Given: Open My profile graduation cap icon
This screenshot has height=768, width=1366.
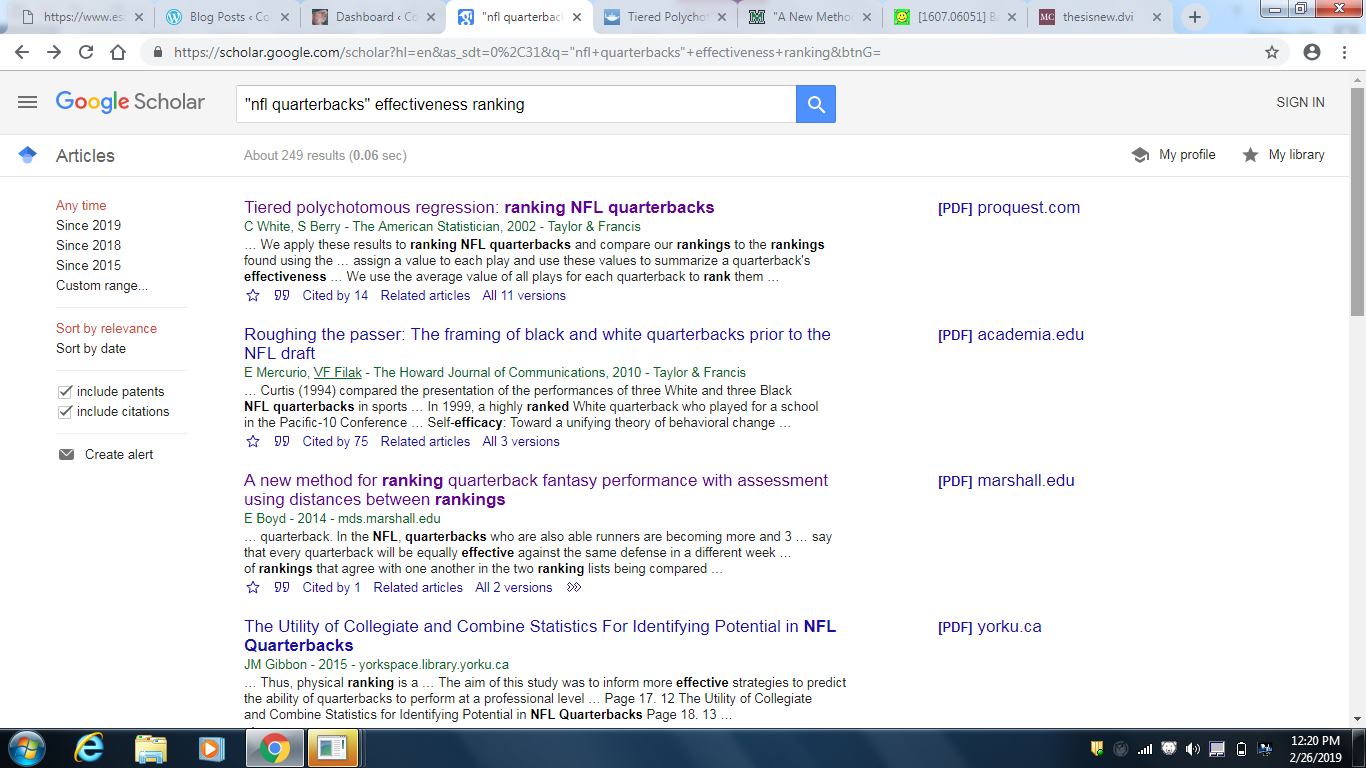Looking at the screenshot, I should 1140,155.
